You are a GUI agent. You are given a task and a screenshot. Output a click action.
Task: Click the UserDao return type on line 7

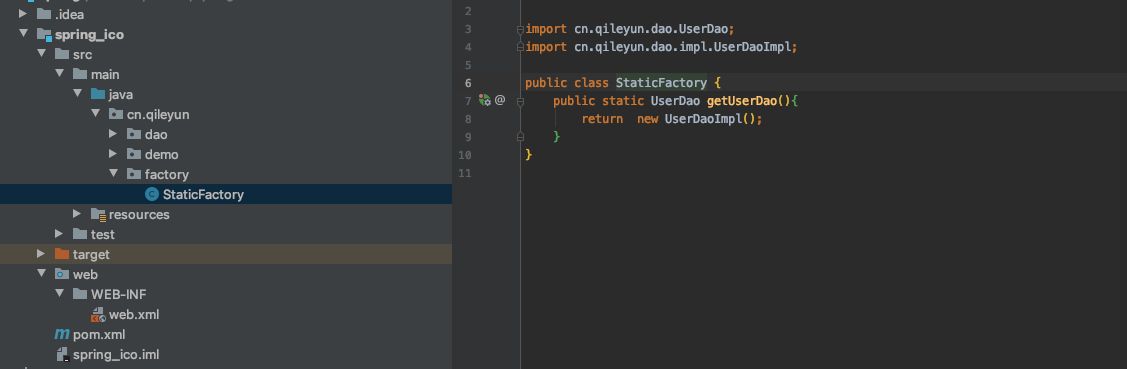pyautogui.click(x=676, y=101)
